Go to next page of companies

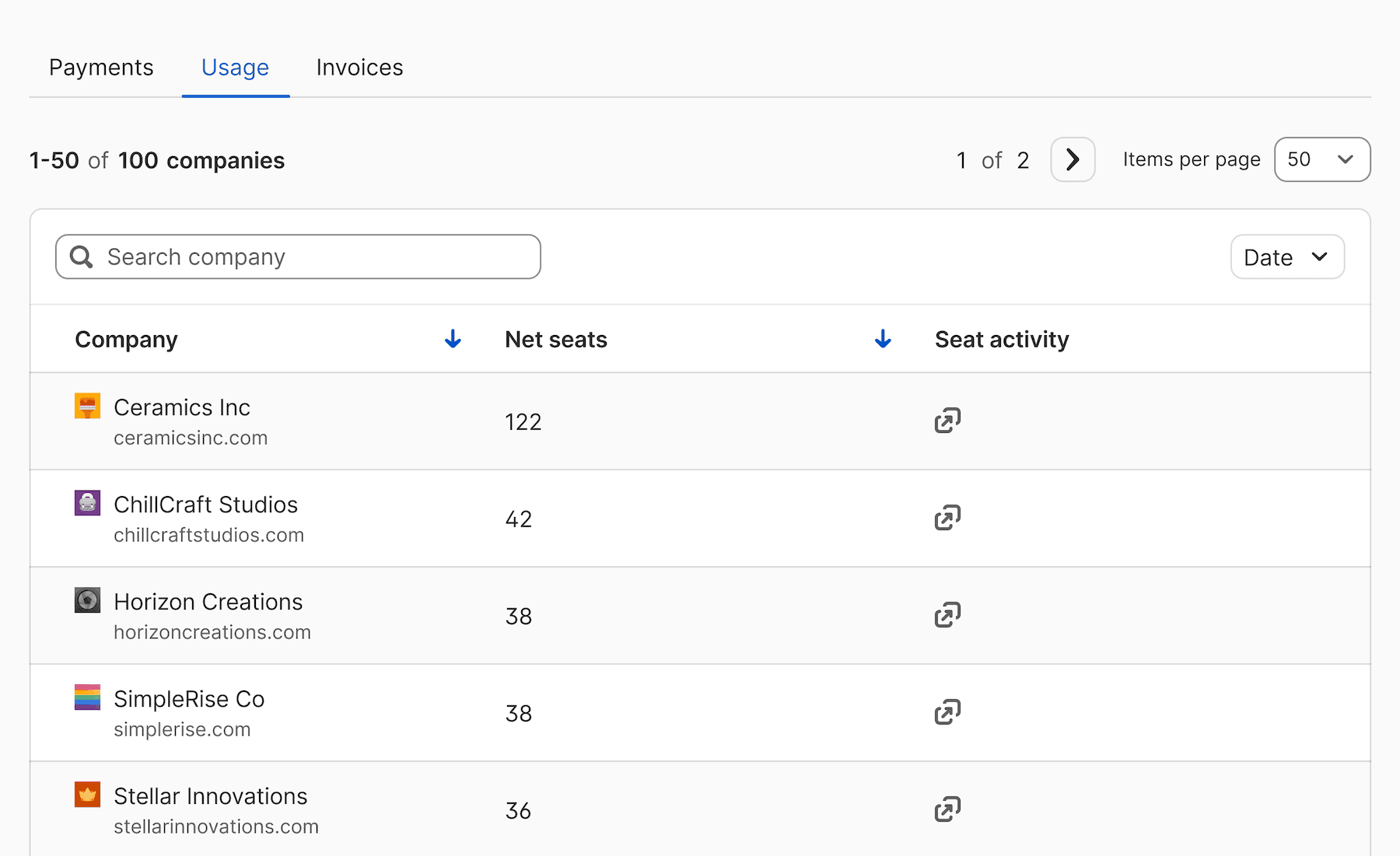click(1073, 159)
